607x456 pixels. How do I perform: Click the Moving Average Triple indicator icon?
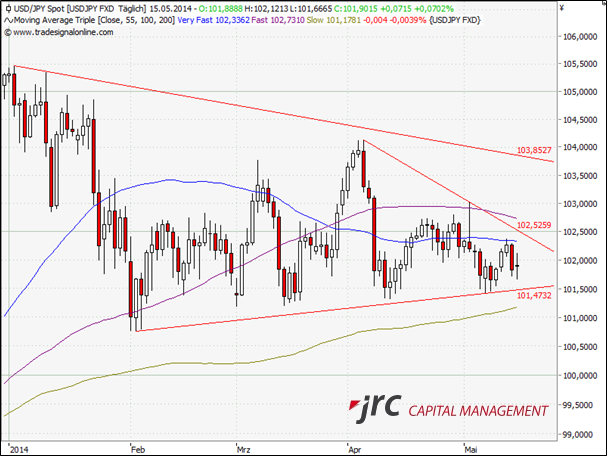[x=8, y=20]
